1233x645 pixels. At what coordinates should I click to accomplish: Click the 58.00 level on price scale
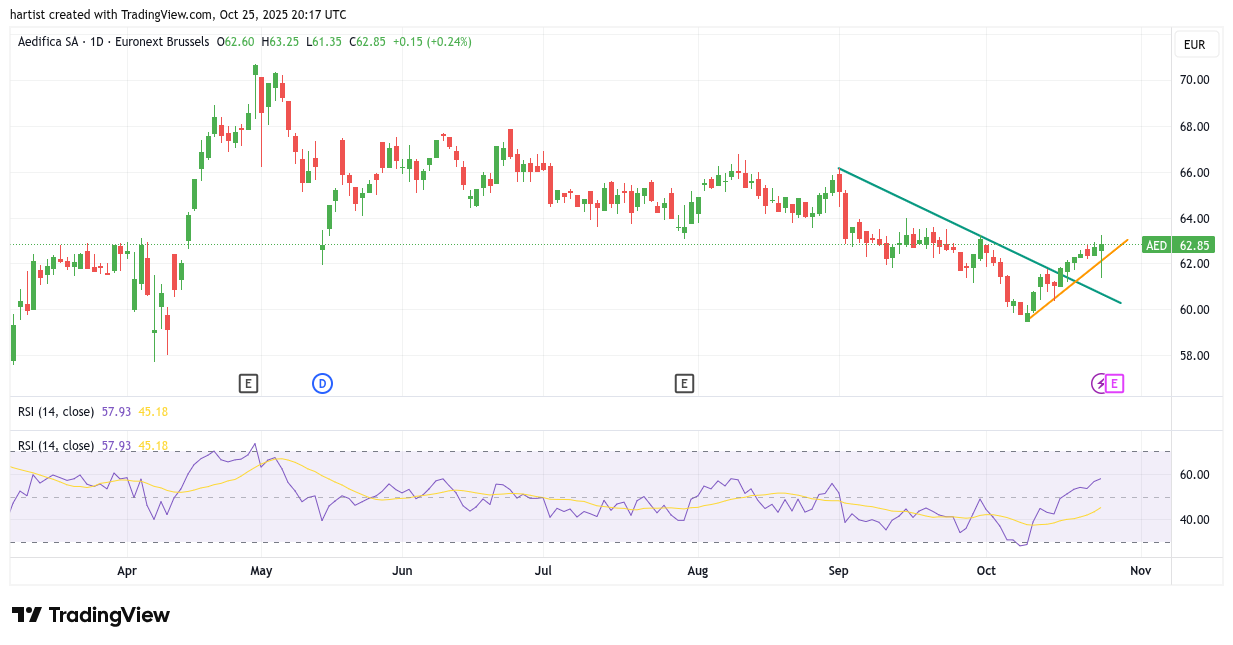tap(1195, 356)
